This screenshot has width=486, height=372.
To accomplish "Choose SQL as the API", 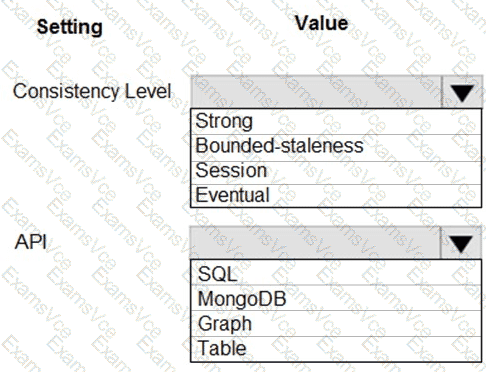I will tap(336, 273).
